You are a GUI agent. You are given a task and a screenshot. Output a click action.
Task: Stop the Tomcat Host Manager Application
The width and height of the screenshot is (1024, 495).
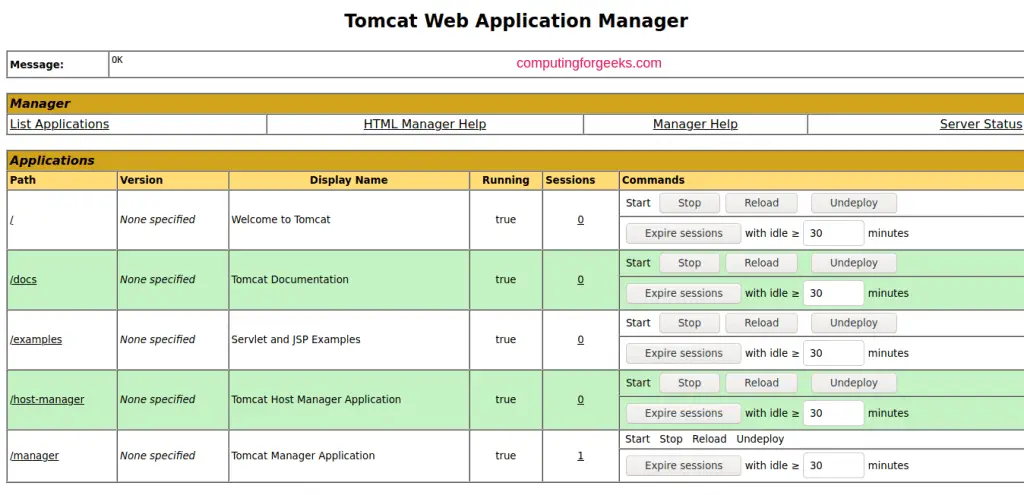click(689, 383)
